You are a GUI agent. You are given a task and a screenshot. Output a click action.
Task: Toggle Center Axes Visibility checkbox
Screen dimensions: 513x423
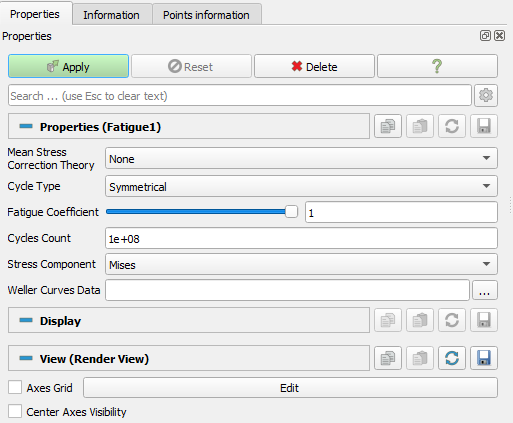coord(15,412)
